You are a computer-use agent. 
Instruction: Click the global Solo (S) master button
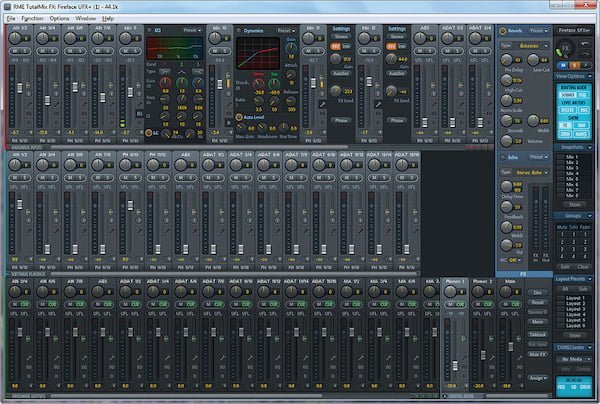pos(574,65)
